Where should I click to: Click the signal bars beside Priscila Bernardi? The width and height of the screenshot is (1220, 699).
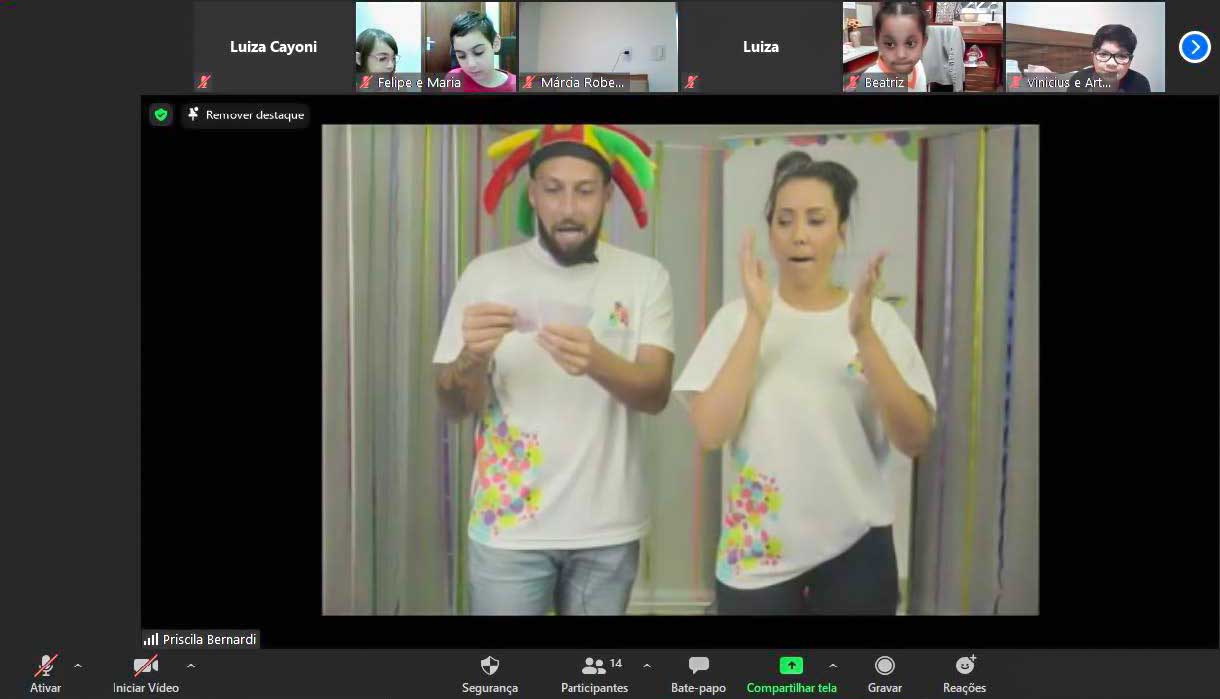tap(151, 640)
